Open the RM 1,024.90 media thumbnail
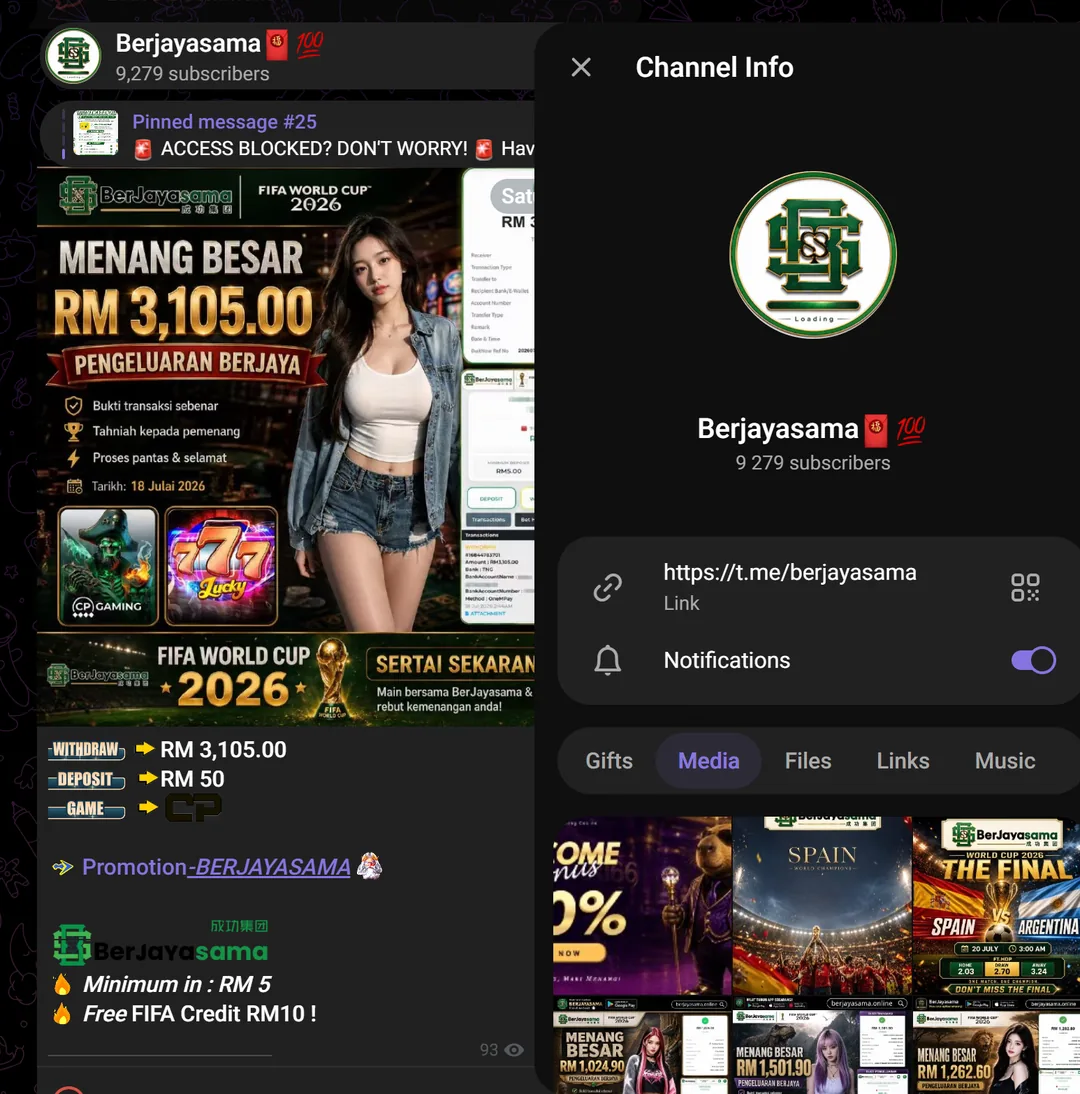This screenshot has height=1094, width=1080. [642, 1045]
